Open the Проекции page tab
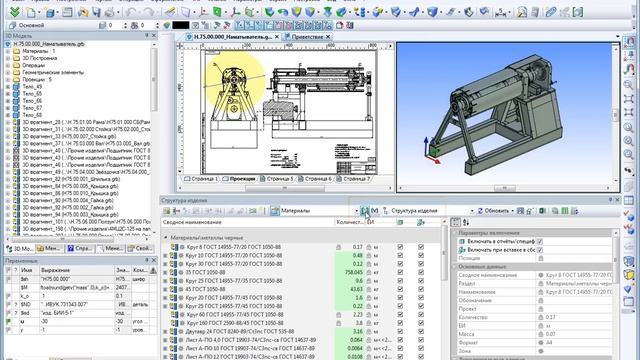Image resolution: width=640 pixels, height=360 pixels. pyautogui.click(x=239, y=179)
